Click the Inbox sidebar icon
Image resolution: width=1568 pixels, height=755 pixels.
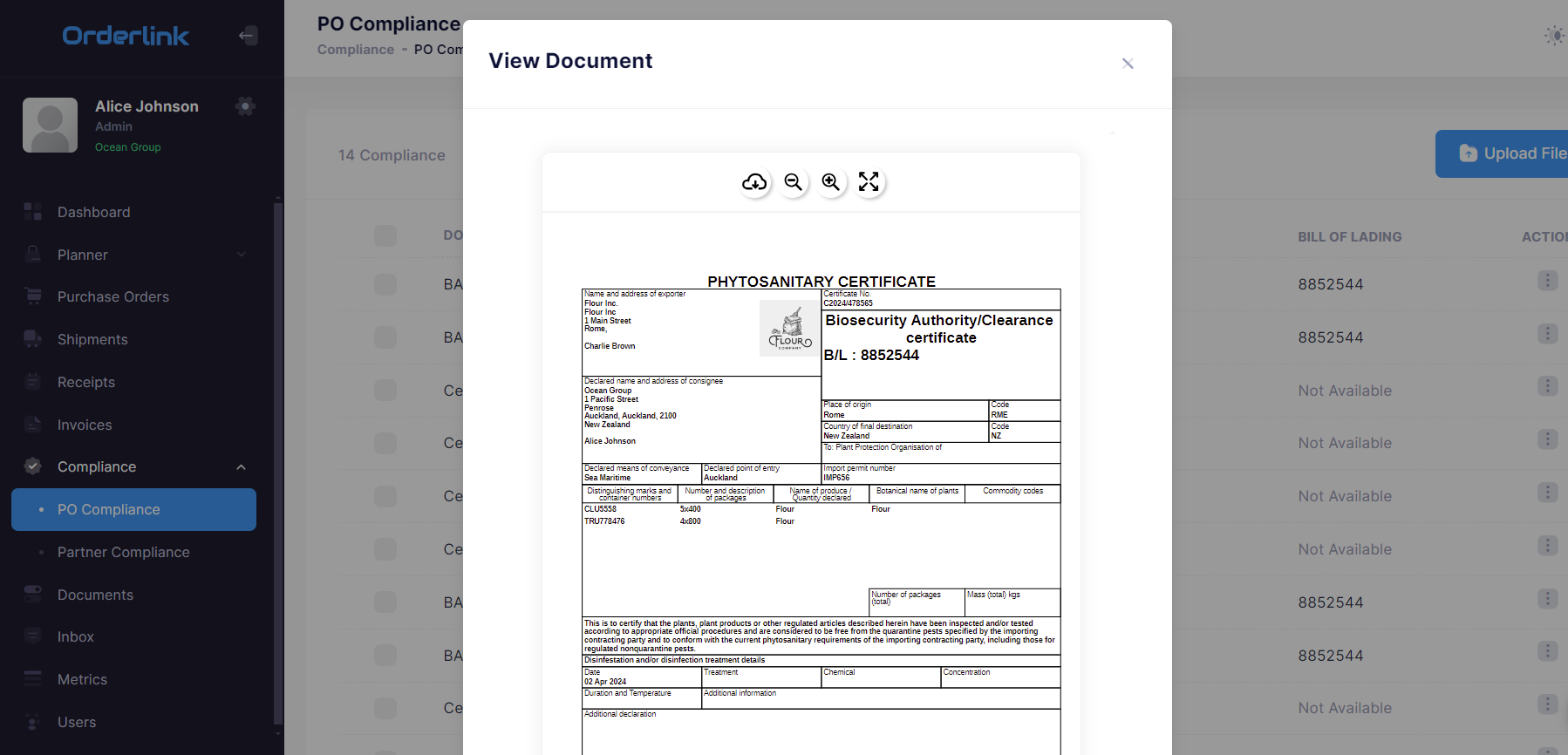[x=33, y=636]
